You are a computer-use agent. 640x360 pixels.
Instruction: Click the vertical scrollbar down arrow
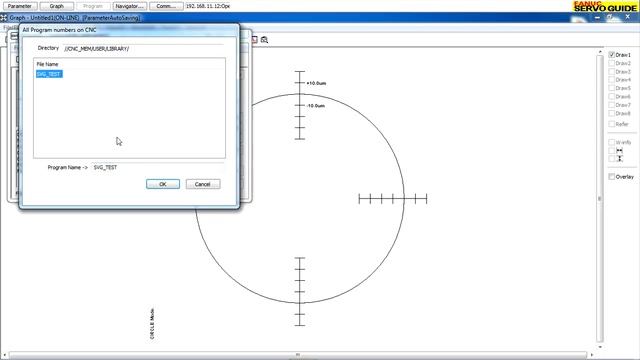600,347
